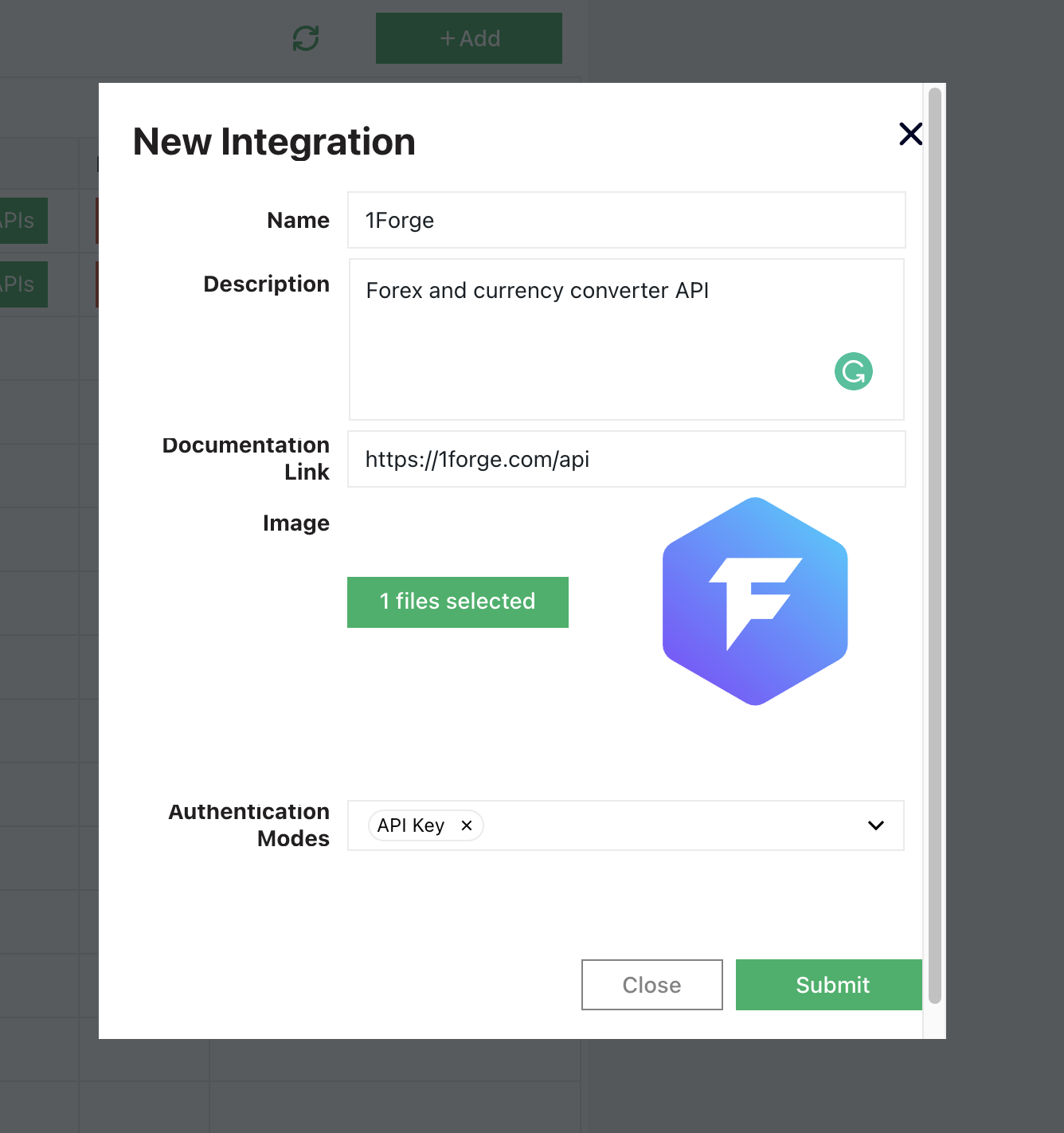
Task: Expand the Authentication Modes dropdown
Action: [876, 825]
